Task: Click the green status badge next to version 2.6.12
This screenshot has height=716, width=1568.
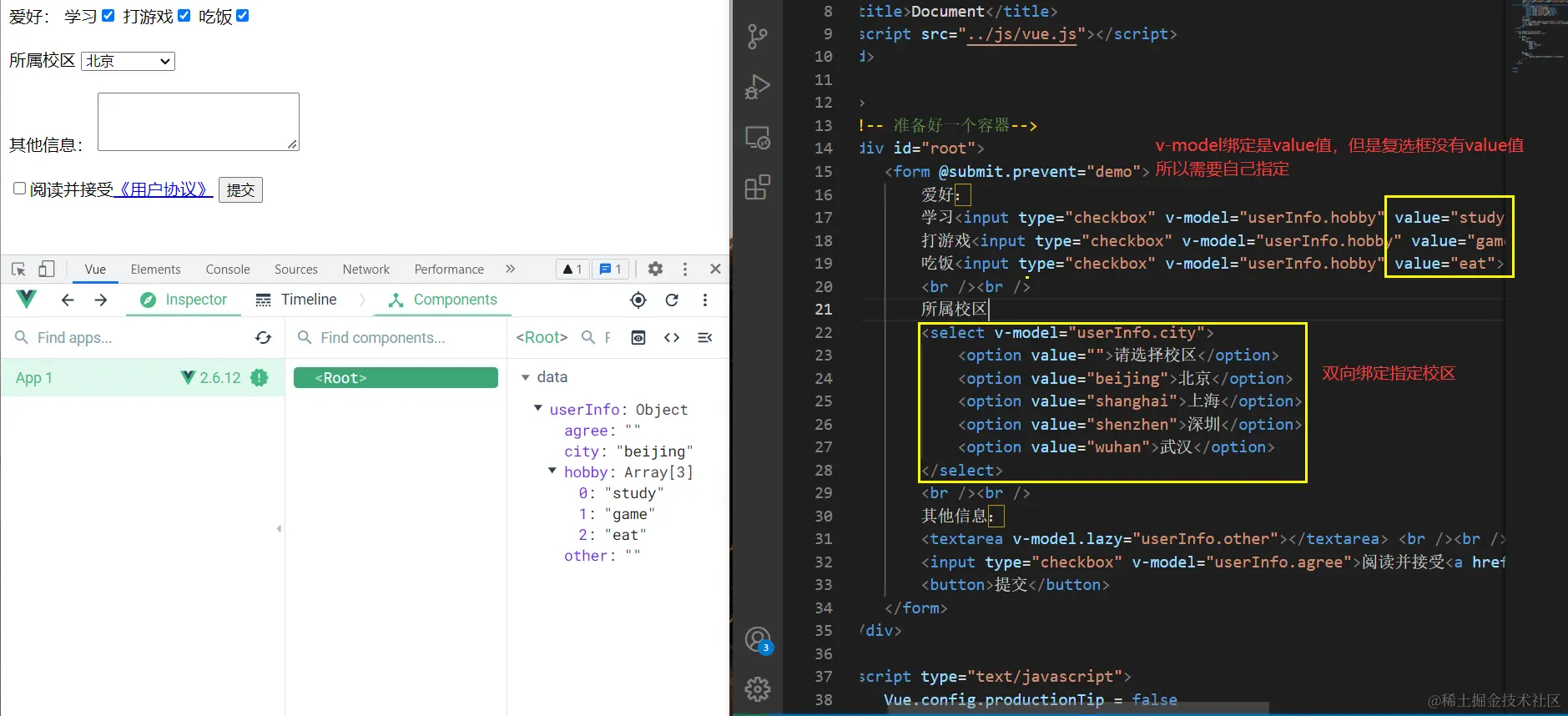Action: [260, 378]
